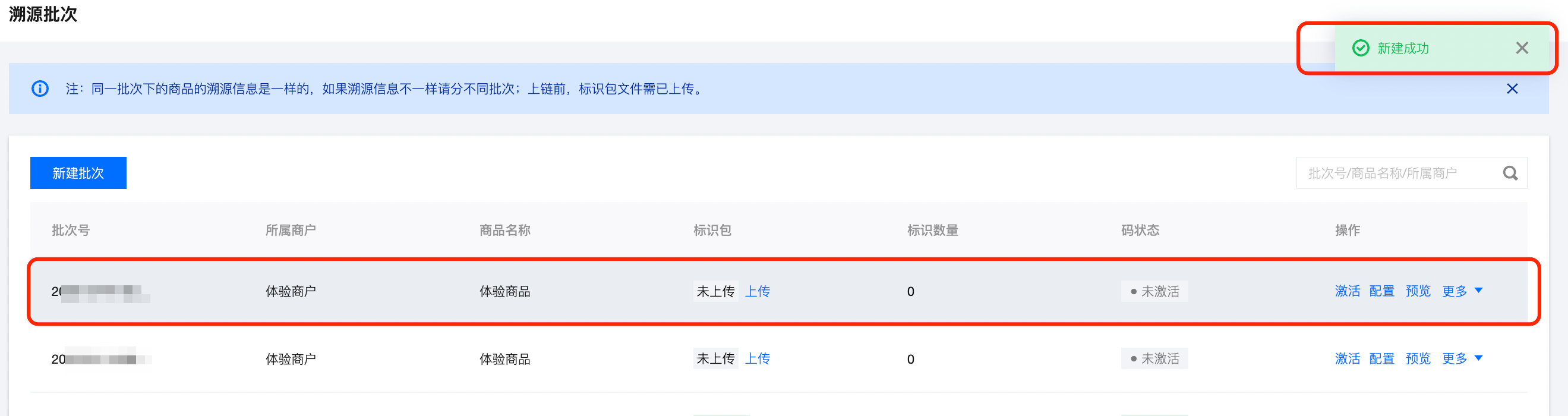Click 上传 link in first row
Image resolution: width=1568 pixels, height=416 pixels.
(757, 291)
